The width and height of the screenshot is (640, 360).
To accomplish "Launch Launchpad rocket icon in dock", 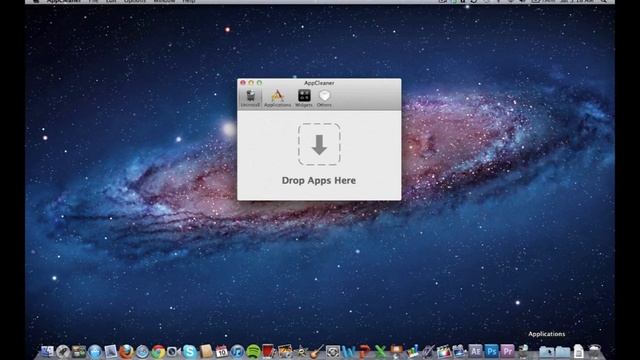I will point(63,351).
